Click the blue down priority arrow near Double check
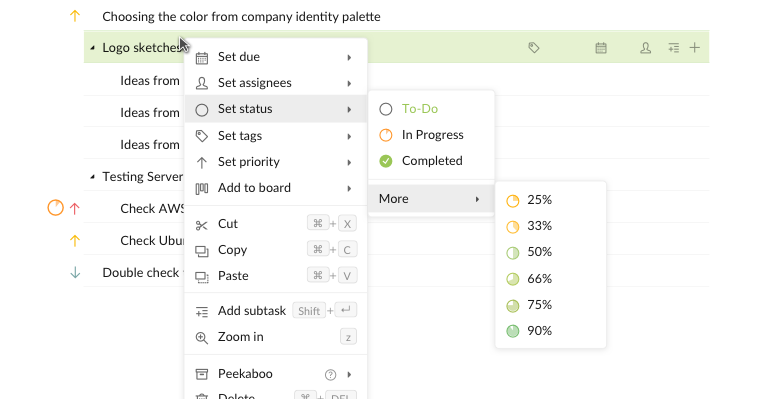Image resolution: width=768 pixels, height=399 pixels. point(75,272)
